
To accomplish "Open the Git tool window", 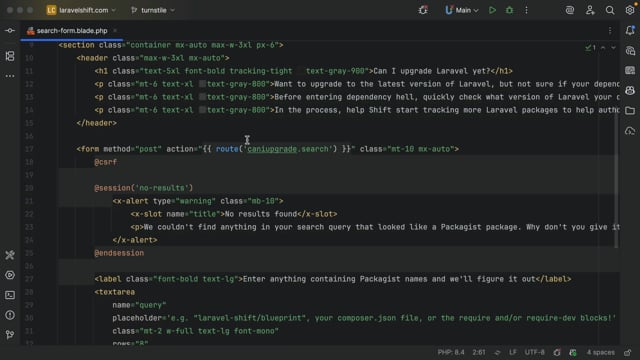I will point(10,335).
